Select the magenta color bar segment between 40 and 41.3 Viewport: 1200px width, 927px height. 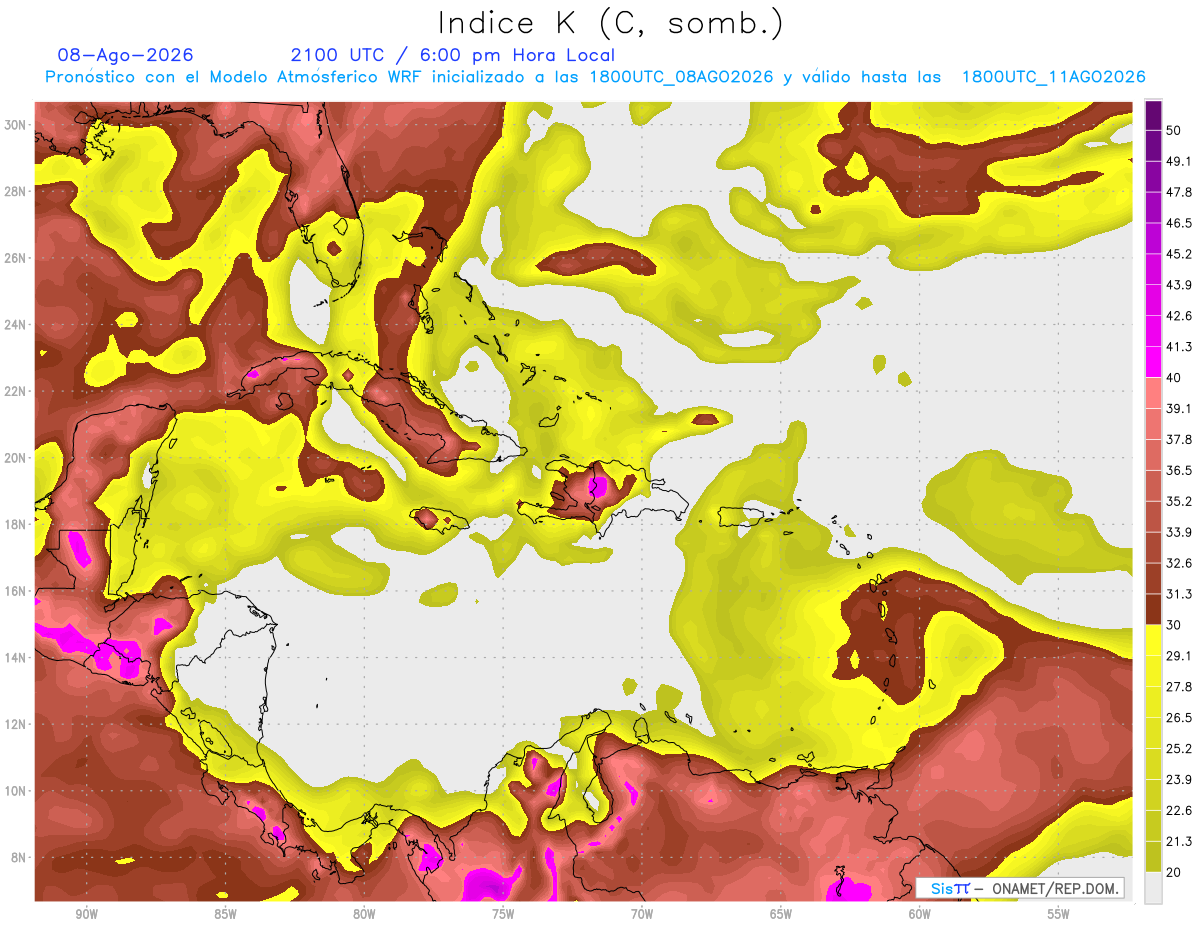[1154, 362]
